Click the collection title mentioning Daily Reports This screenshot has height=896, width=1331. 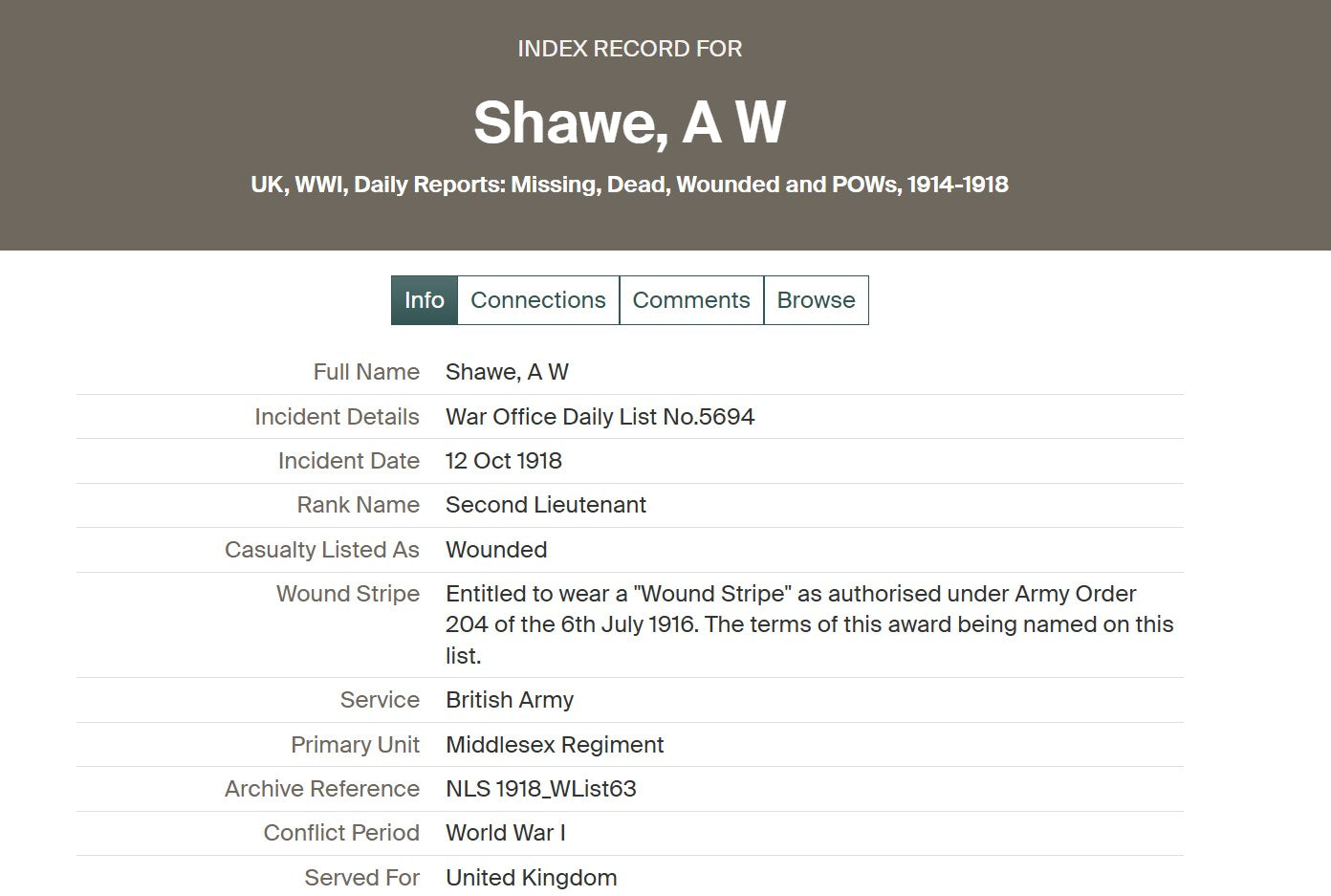[629, 184]
